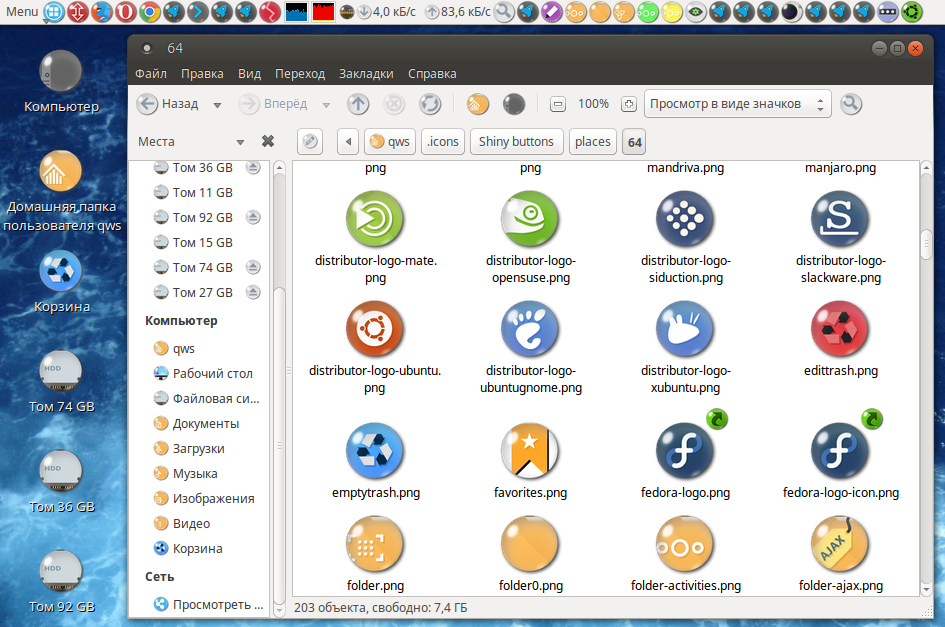Open the Справка menu
The image size is (945, 627).
tap(432, 74)
